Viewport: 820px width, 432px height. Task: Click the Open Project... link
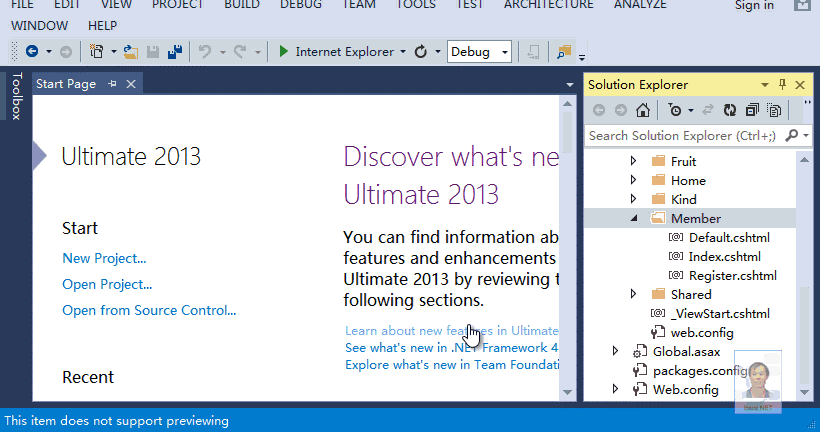[107, 285]
